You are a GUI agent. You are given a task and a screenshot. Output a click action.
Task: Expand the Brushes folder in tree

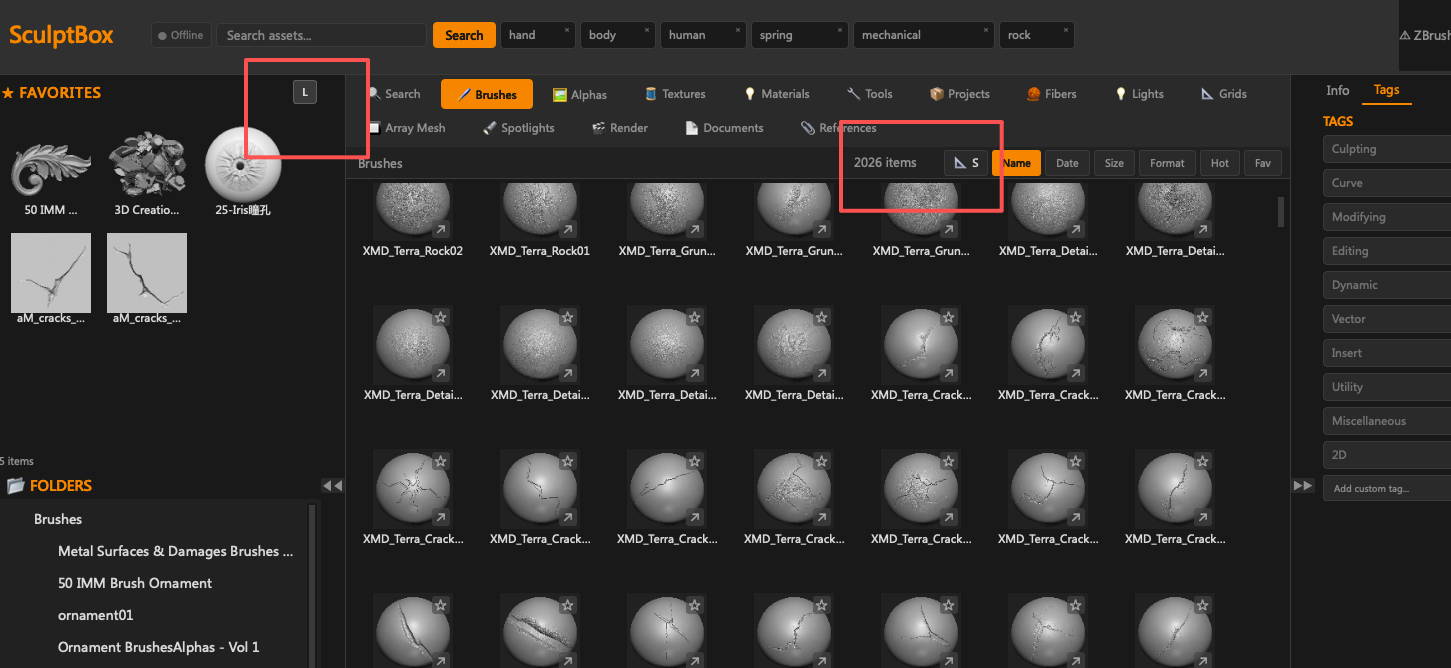(58, 519)
